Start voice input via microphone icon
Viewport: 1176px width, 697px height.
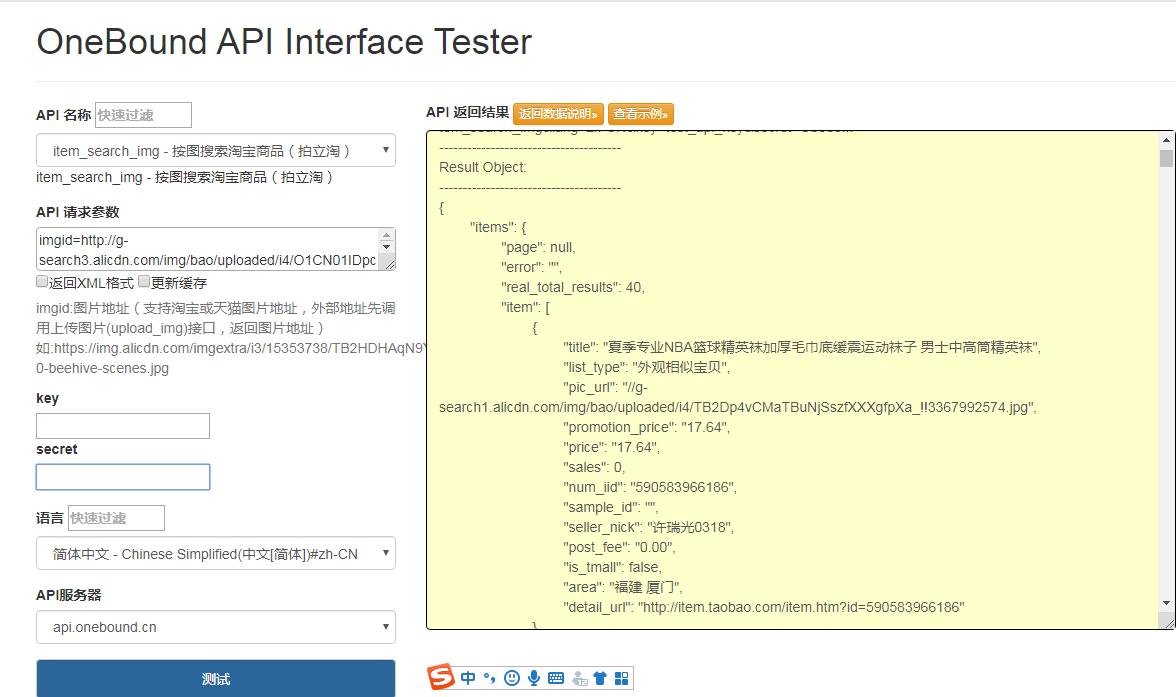pyautogui.click(x=533, y=678)
